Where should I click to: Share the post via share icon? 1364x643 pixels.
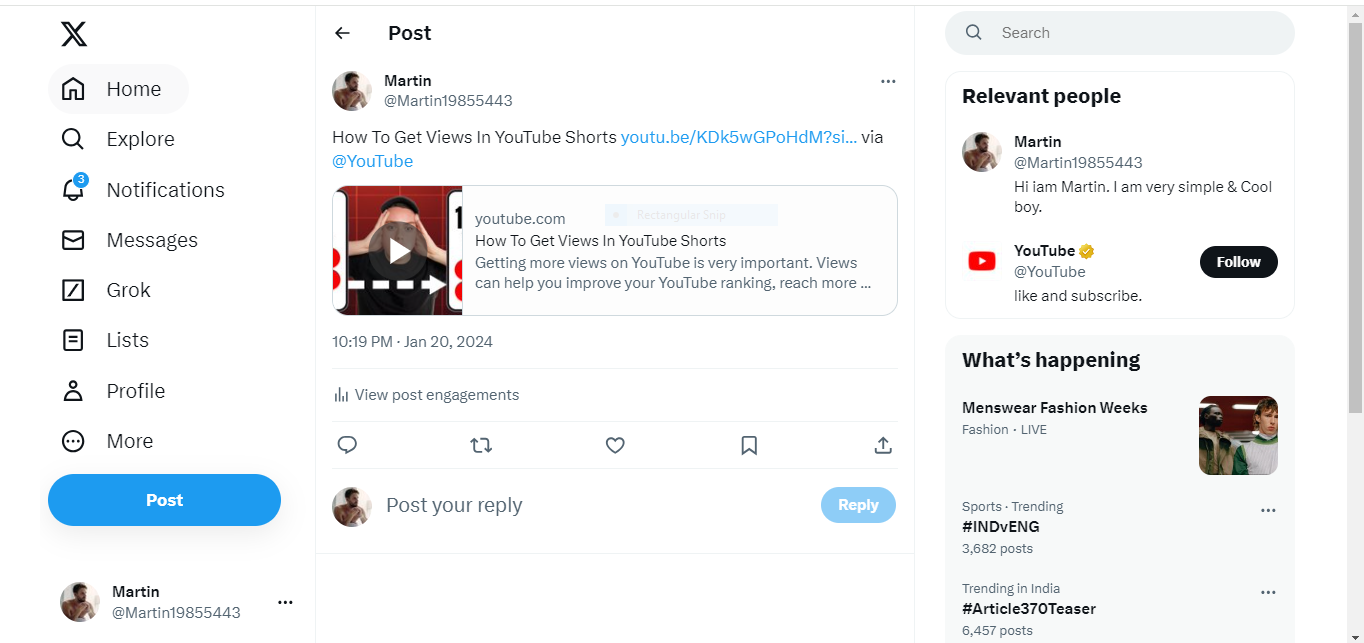883,445
